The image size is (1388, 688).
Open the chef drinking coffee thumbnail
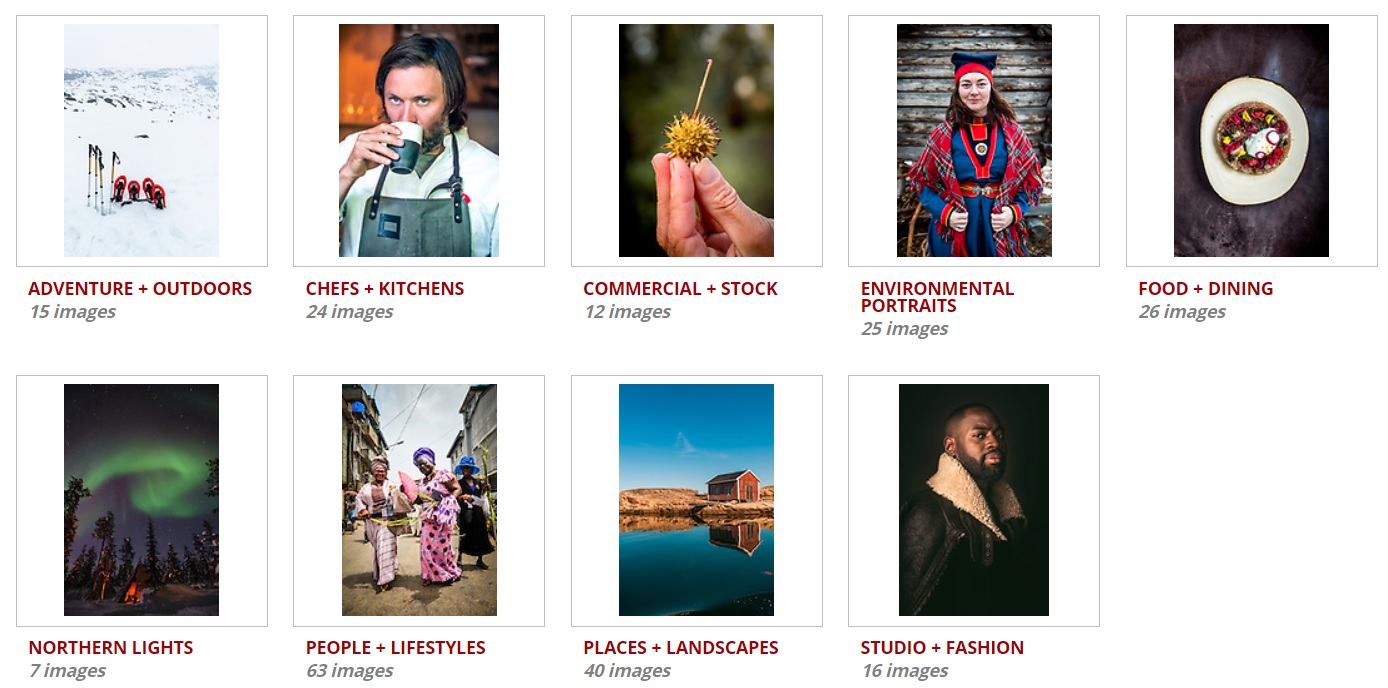pos(419,140)
